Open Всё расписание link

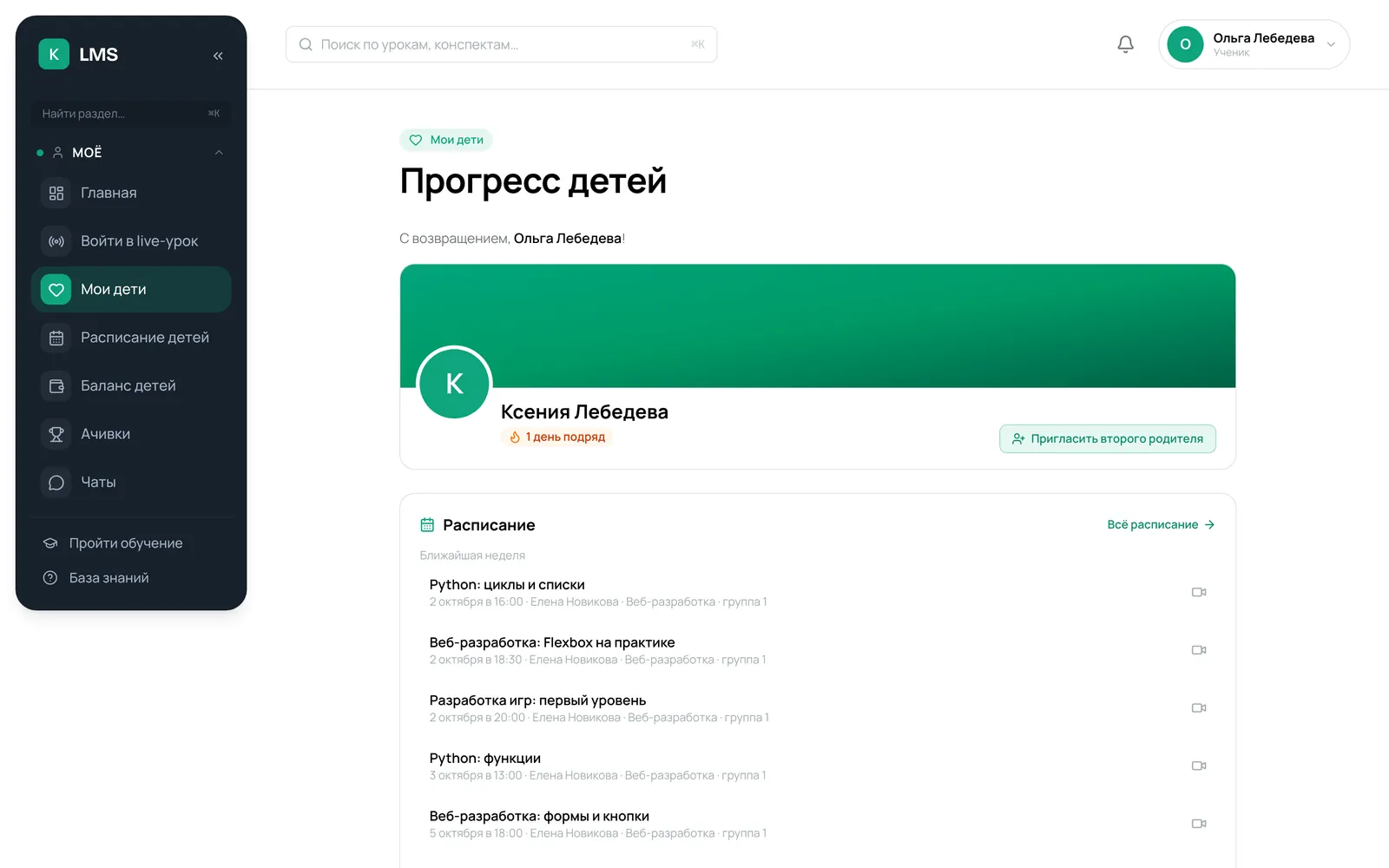coord(1161,524)
